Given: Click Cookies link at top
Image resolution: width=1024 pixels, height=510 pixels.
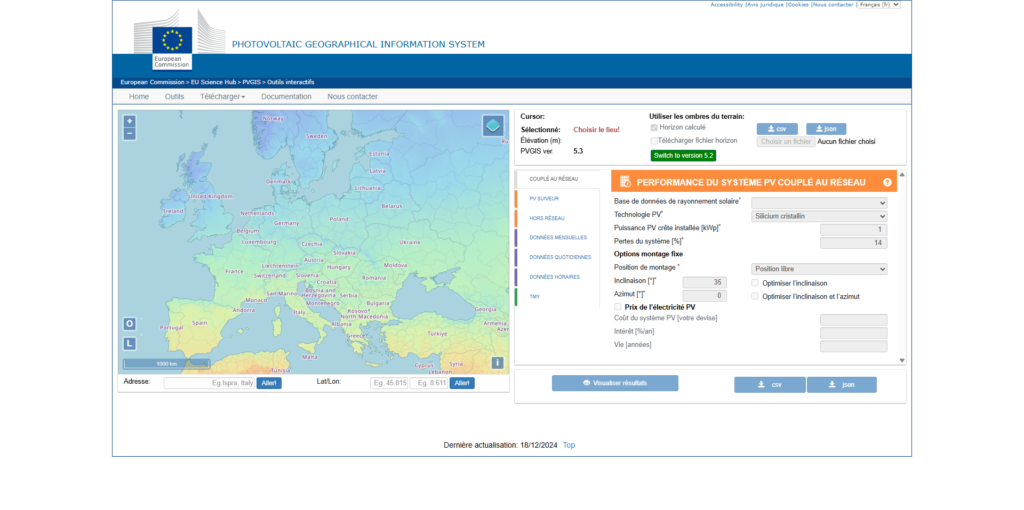Looking at the screenshot, I should pos(798,5).
